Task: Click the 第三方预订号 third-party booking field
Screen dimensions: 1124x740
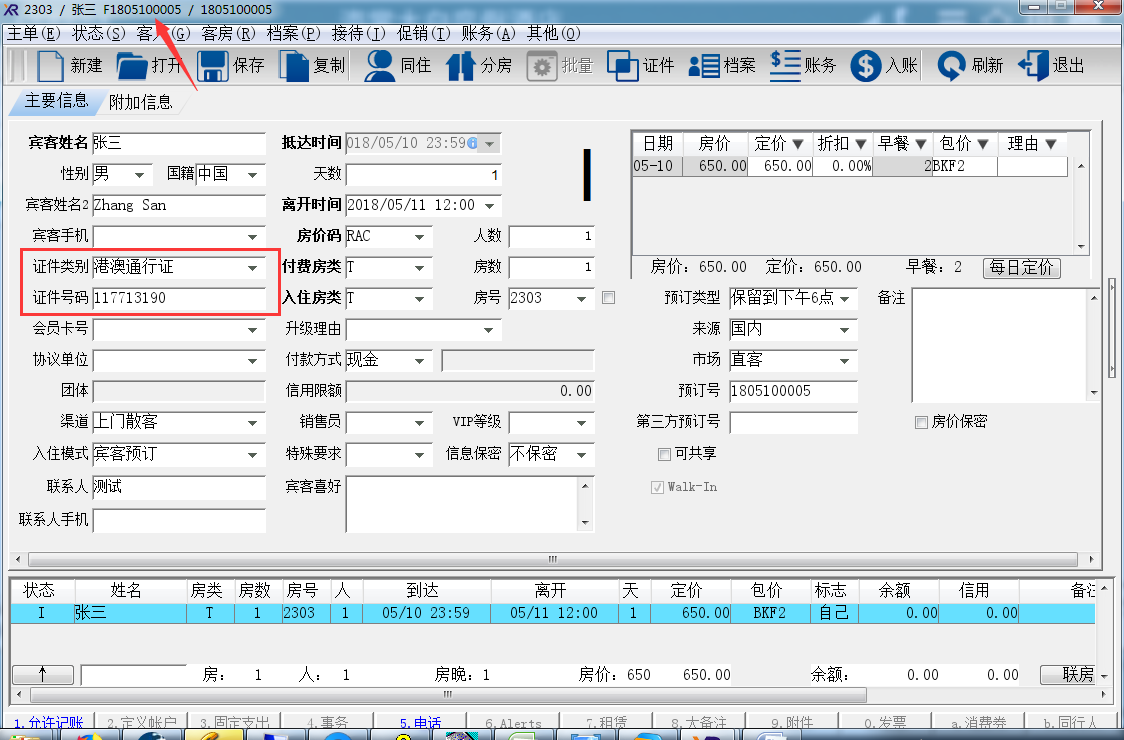Action: pos(794,423)
